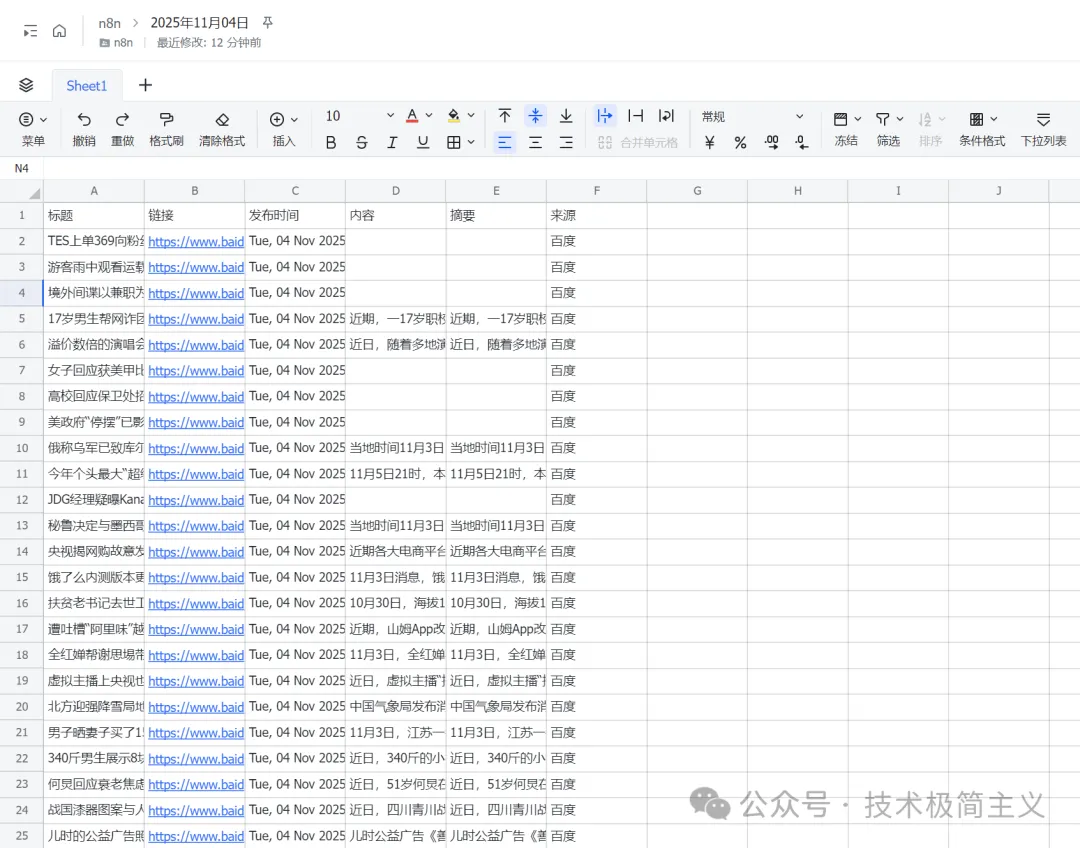Screen dimensions: 1080x848
Task: Select row 10 header
Action: pos(21,448)
